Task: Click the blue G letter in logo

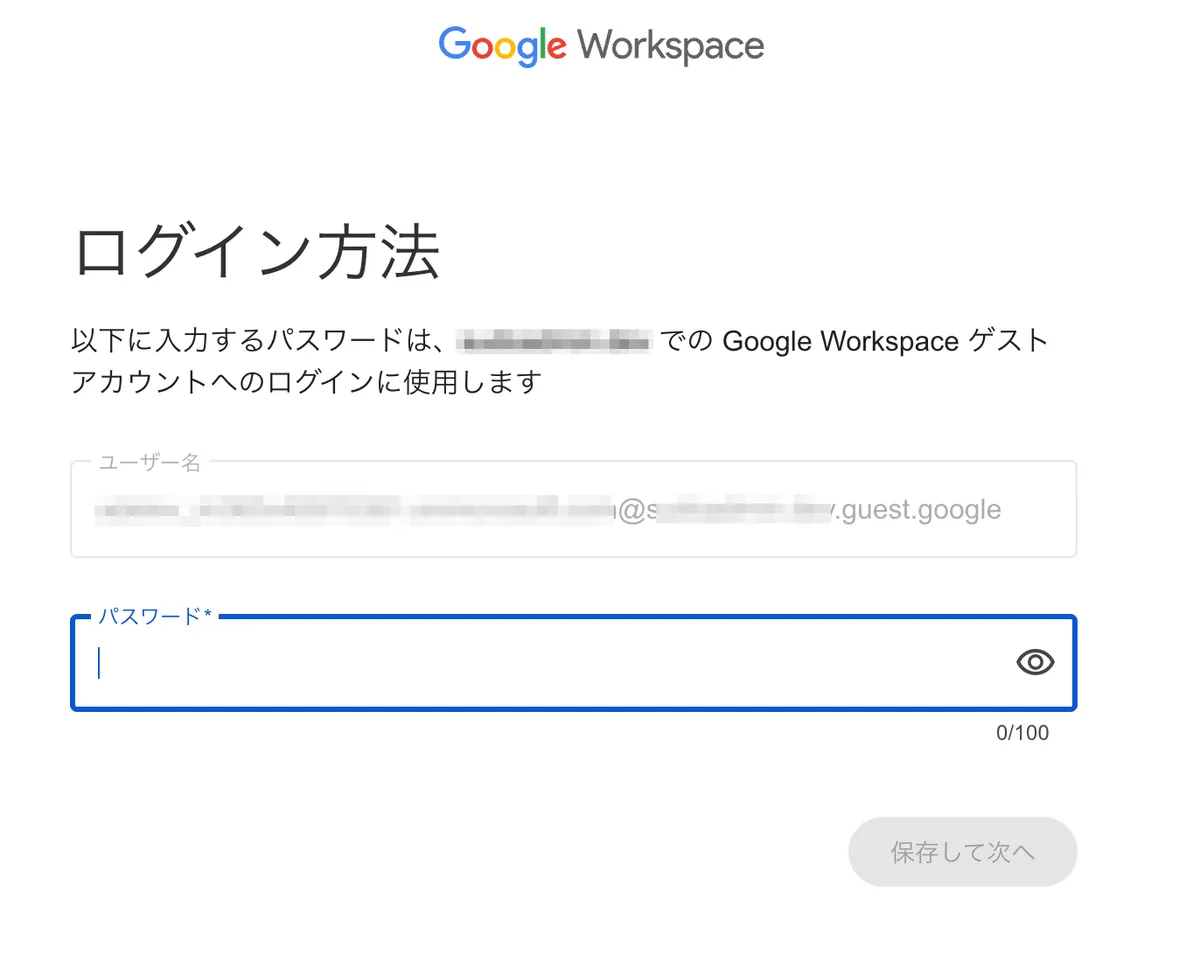Action: click(x=454, y=44)
